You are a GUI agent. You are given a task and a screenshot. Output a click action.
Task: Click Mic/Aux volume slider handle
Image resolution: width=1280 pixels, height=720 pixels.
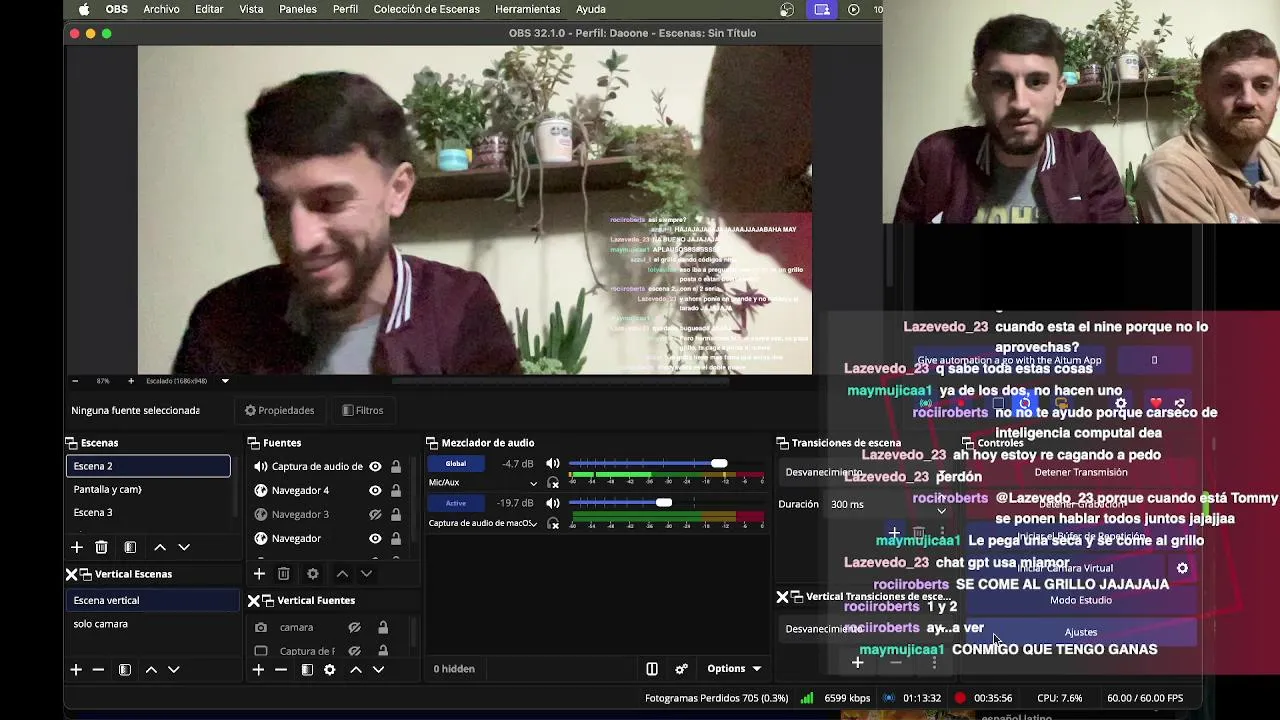click(719, 464)
